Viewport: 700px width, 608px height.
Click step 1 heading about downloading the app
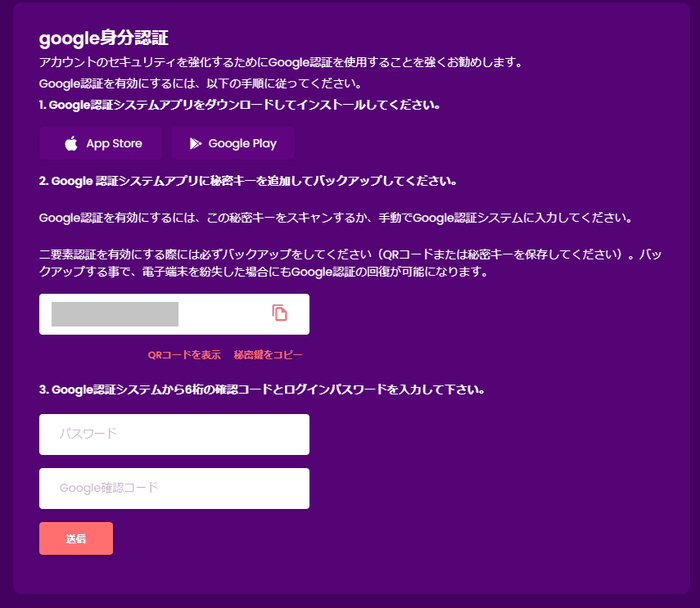point(239,104)
